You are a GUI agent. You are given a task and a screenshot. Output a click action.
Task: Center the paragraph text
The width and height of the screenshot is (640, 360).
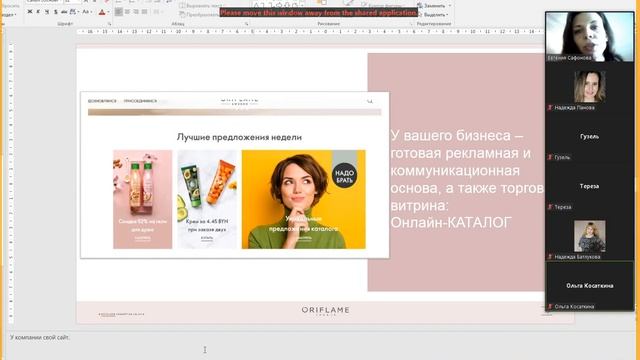pyautogui.click(x=127, y=12)
